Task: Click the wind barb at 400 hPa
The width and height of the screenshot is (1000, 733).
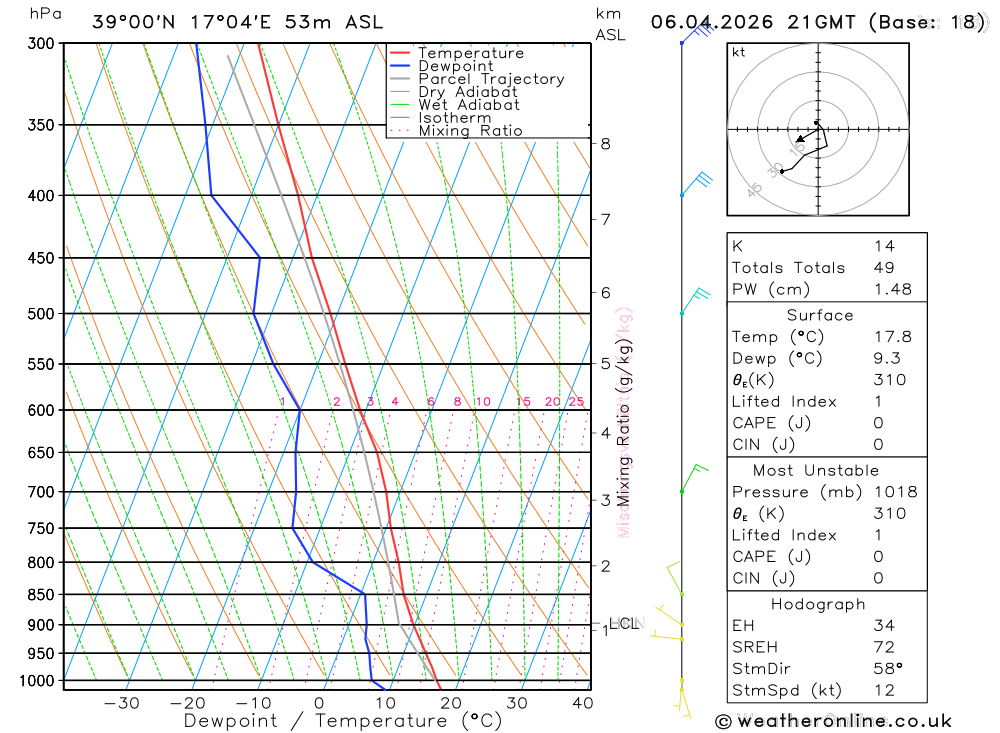Action: point(695,184)
